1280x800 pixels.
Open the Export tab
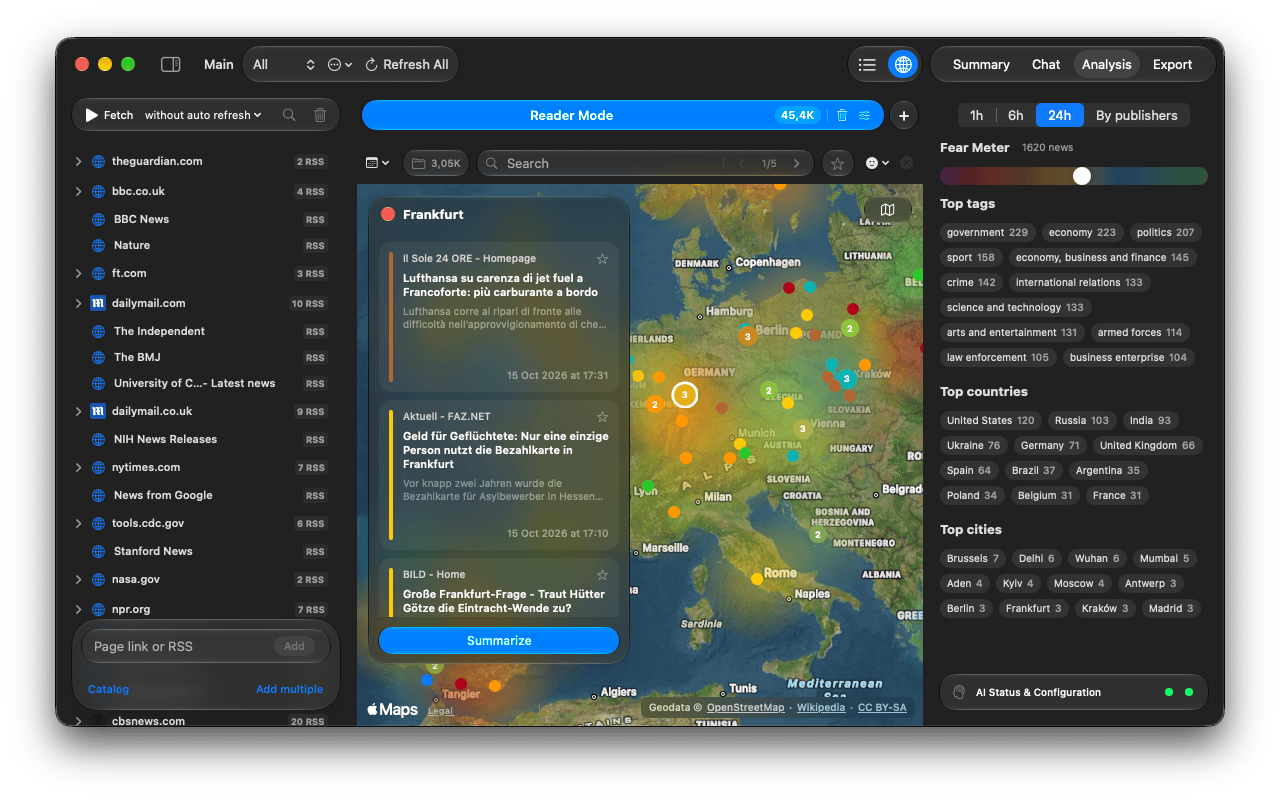1172,64
